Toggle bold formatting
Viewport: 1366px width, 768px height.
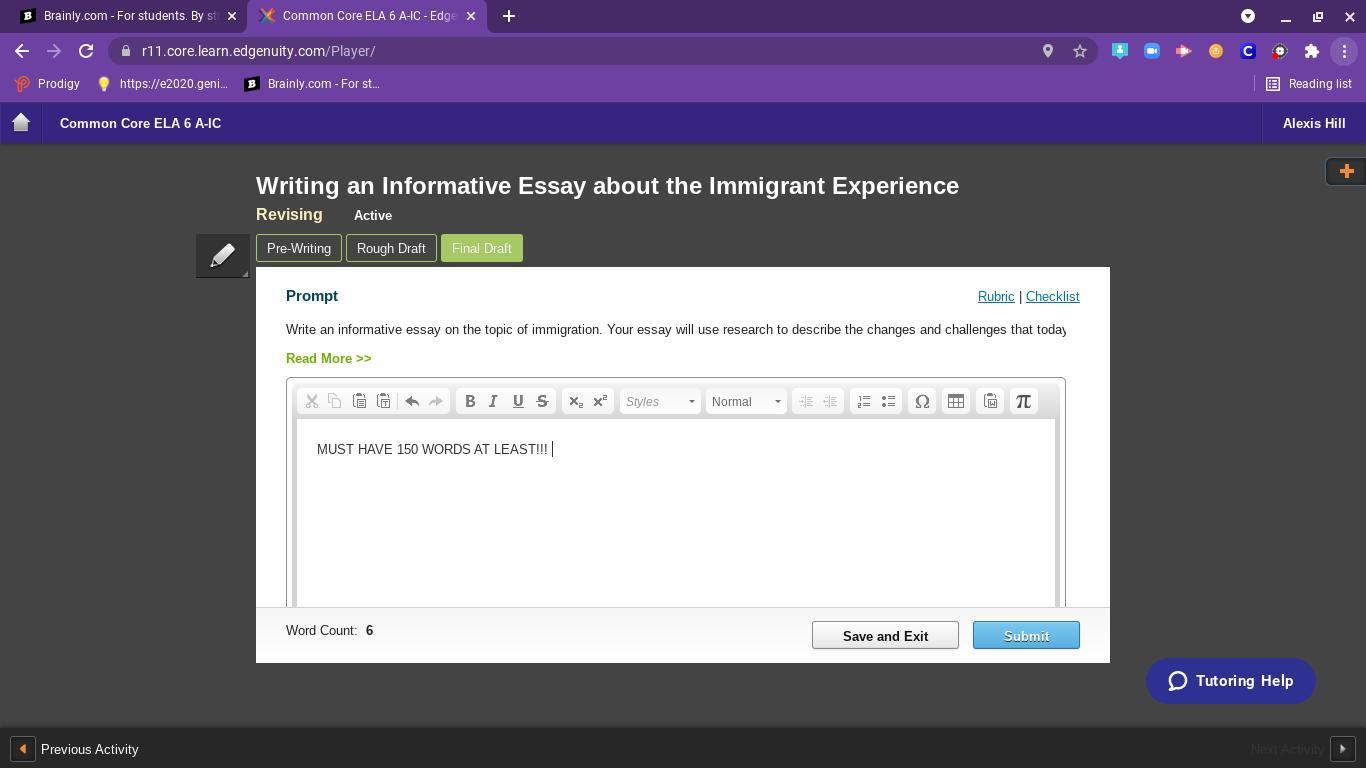(470, 401)
